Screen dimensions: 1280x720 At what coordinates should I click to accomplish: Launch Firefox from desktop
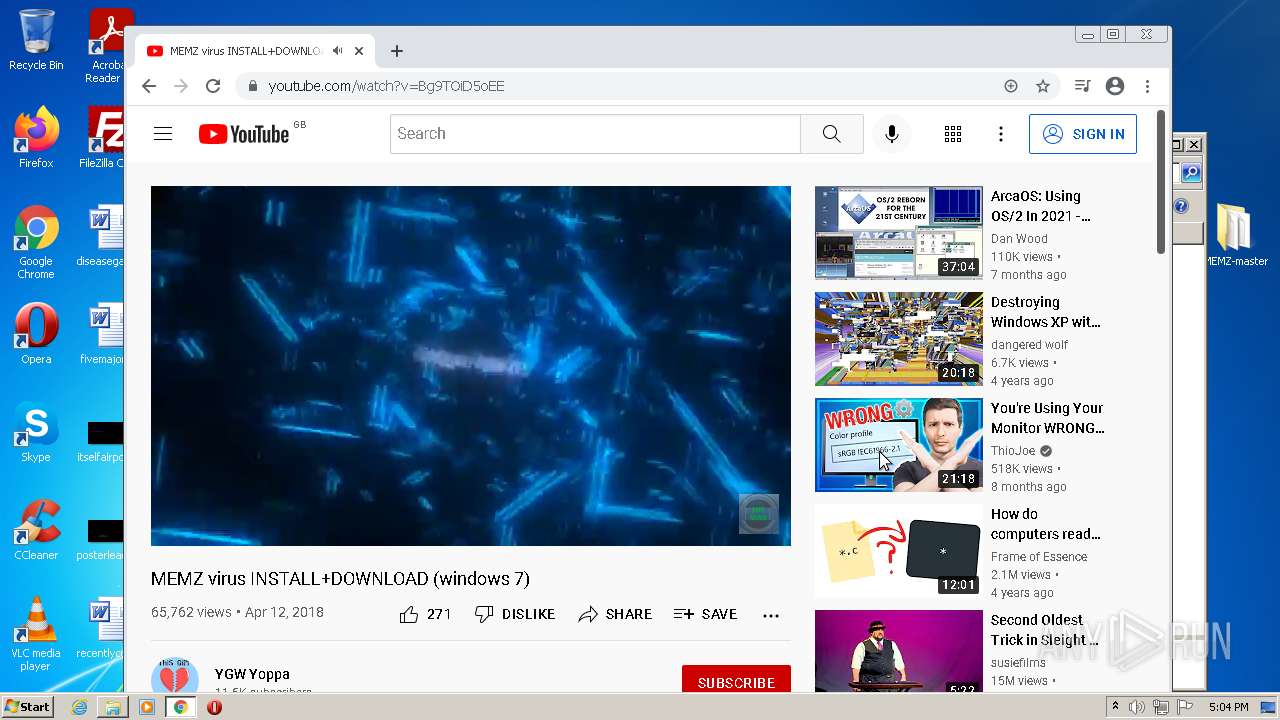point(36,137)
